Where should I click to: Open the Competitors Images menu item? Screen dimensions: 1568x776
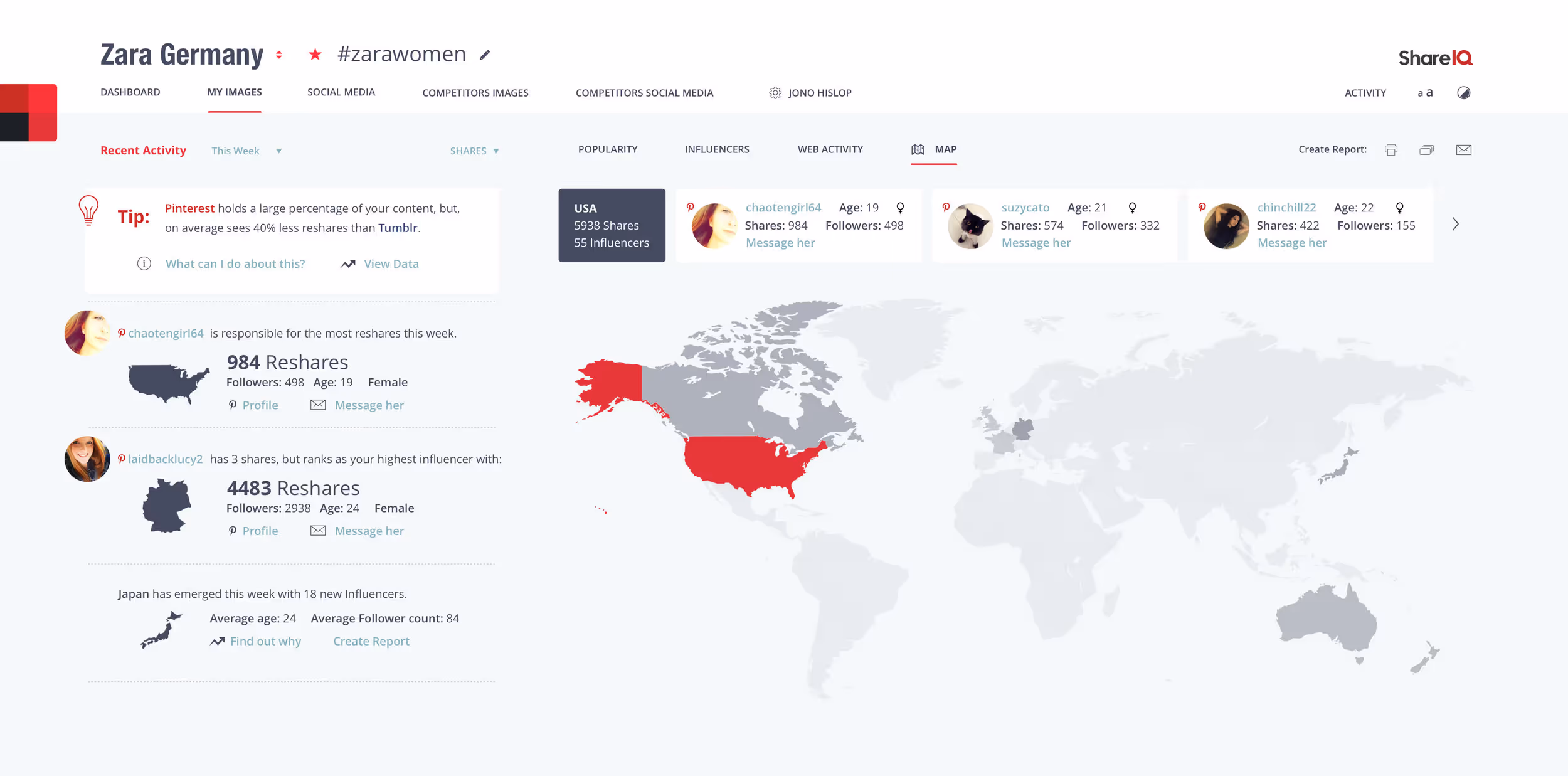475,93
